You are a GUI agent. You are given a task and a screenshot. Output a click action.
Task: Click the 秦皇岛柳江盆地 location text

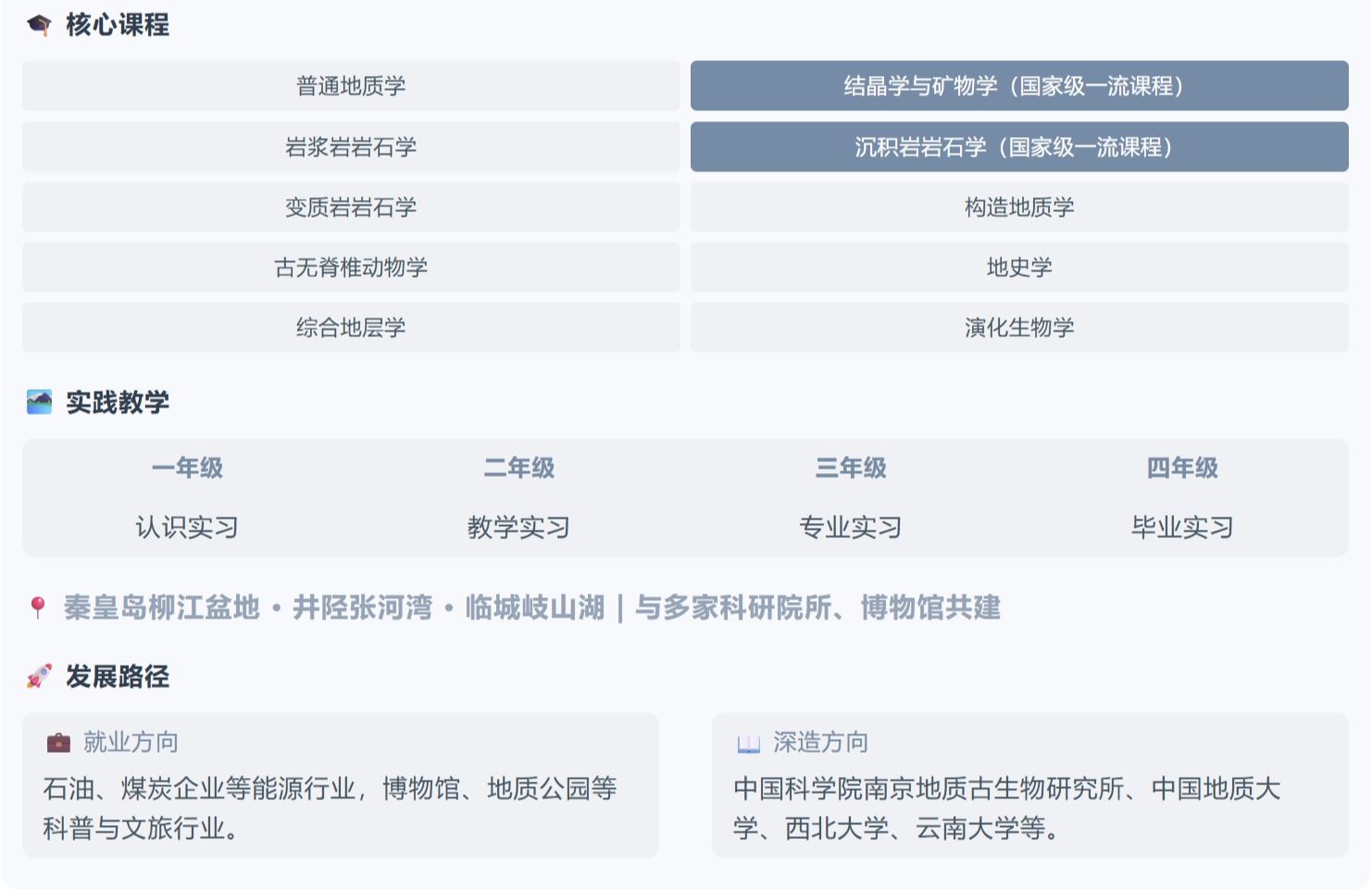[162, 607]
